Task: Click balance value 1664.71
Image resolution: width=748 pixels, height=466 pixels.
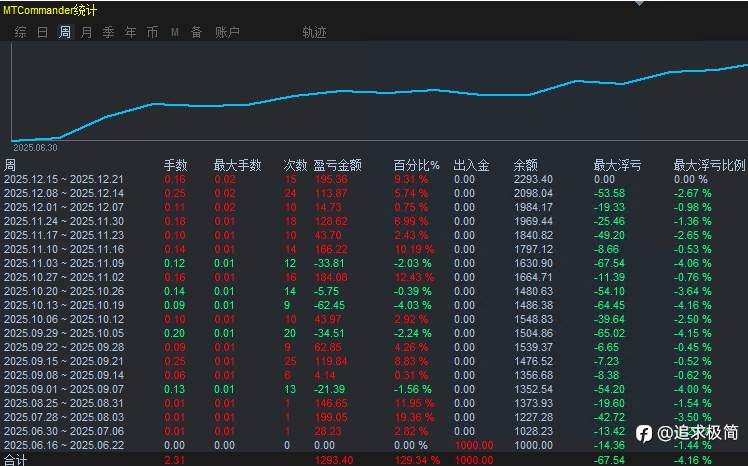Action: 533,277
